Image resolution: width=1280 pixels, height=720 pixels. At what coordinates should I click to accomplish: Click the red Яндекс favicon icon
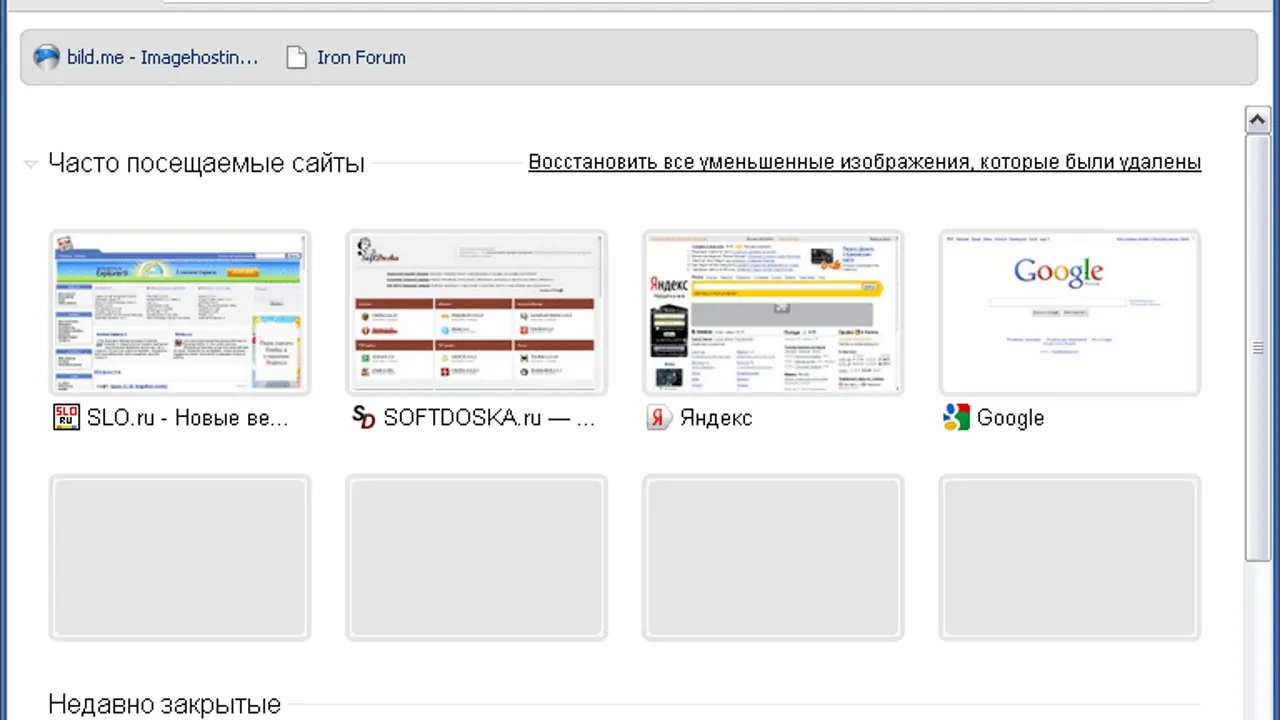coord(658,418)
